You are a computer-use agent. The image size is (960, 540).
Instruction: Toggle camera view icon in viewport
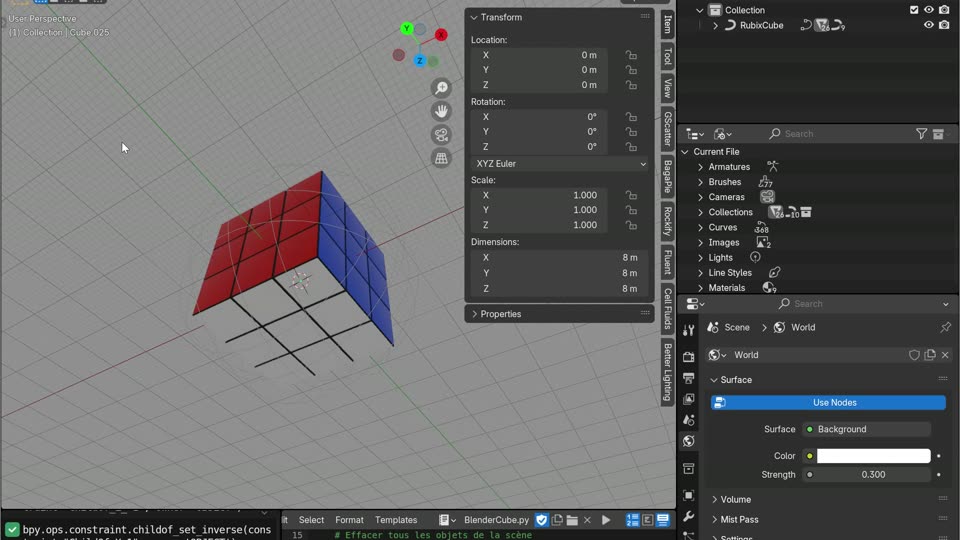[441, 135]
